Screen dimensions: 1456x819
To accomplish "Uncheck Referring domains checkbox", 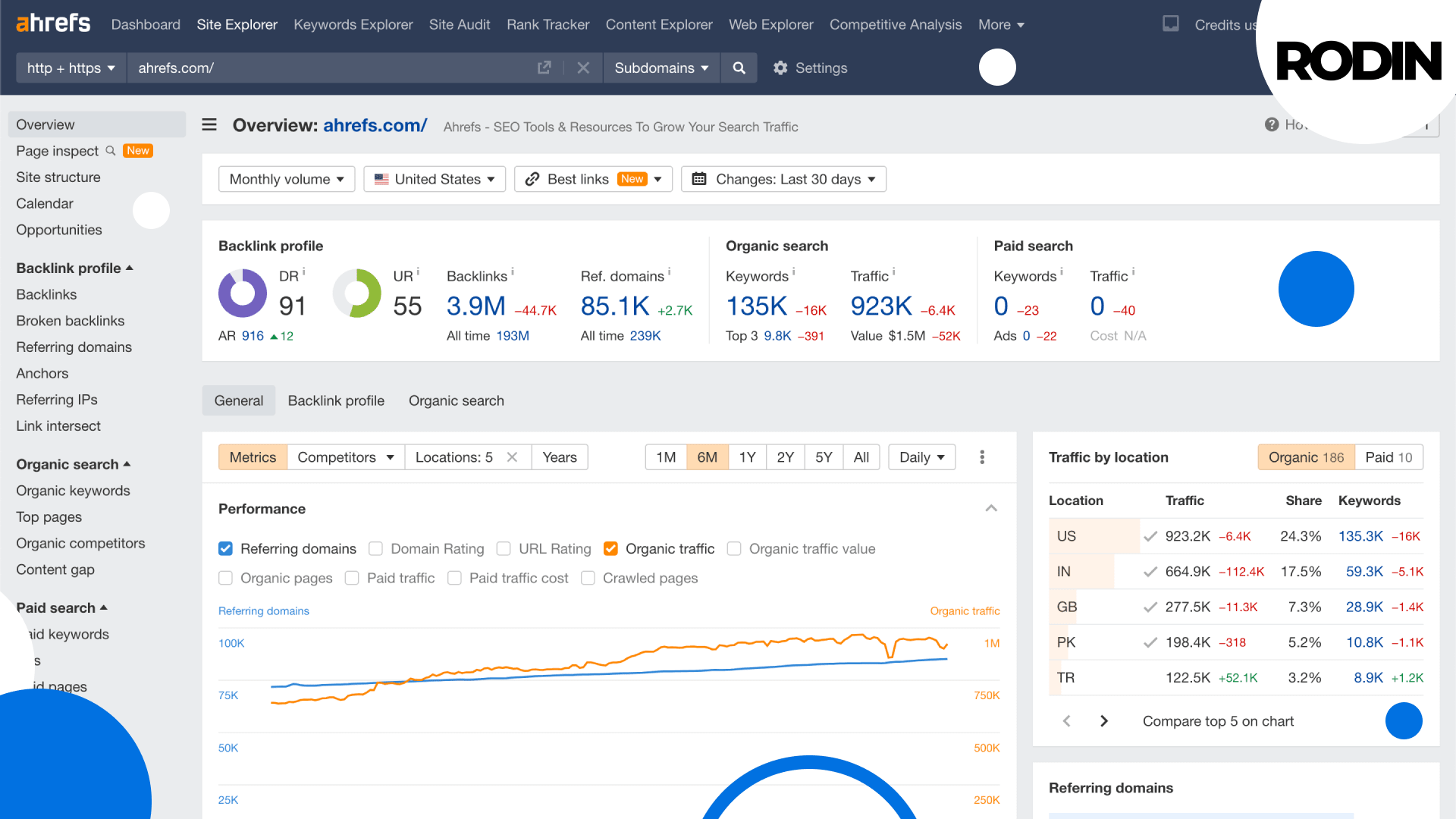I will click(225, 548).
